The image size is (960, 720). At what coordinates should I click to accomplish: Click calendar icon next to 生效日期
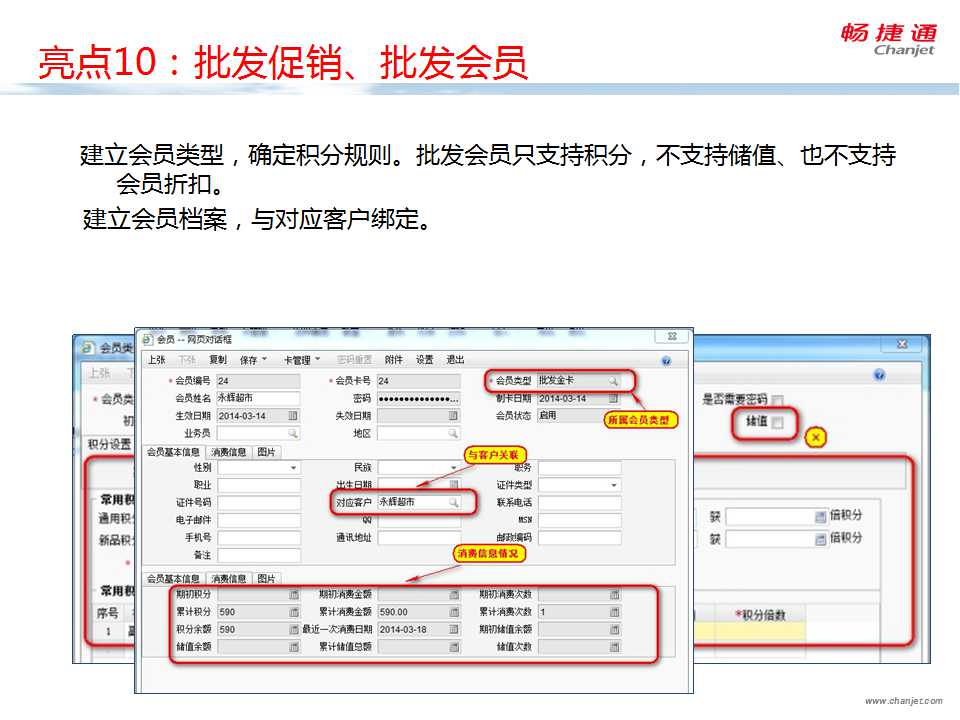(x=292, y=416)
